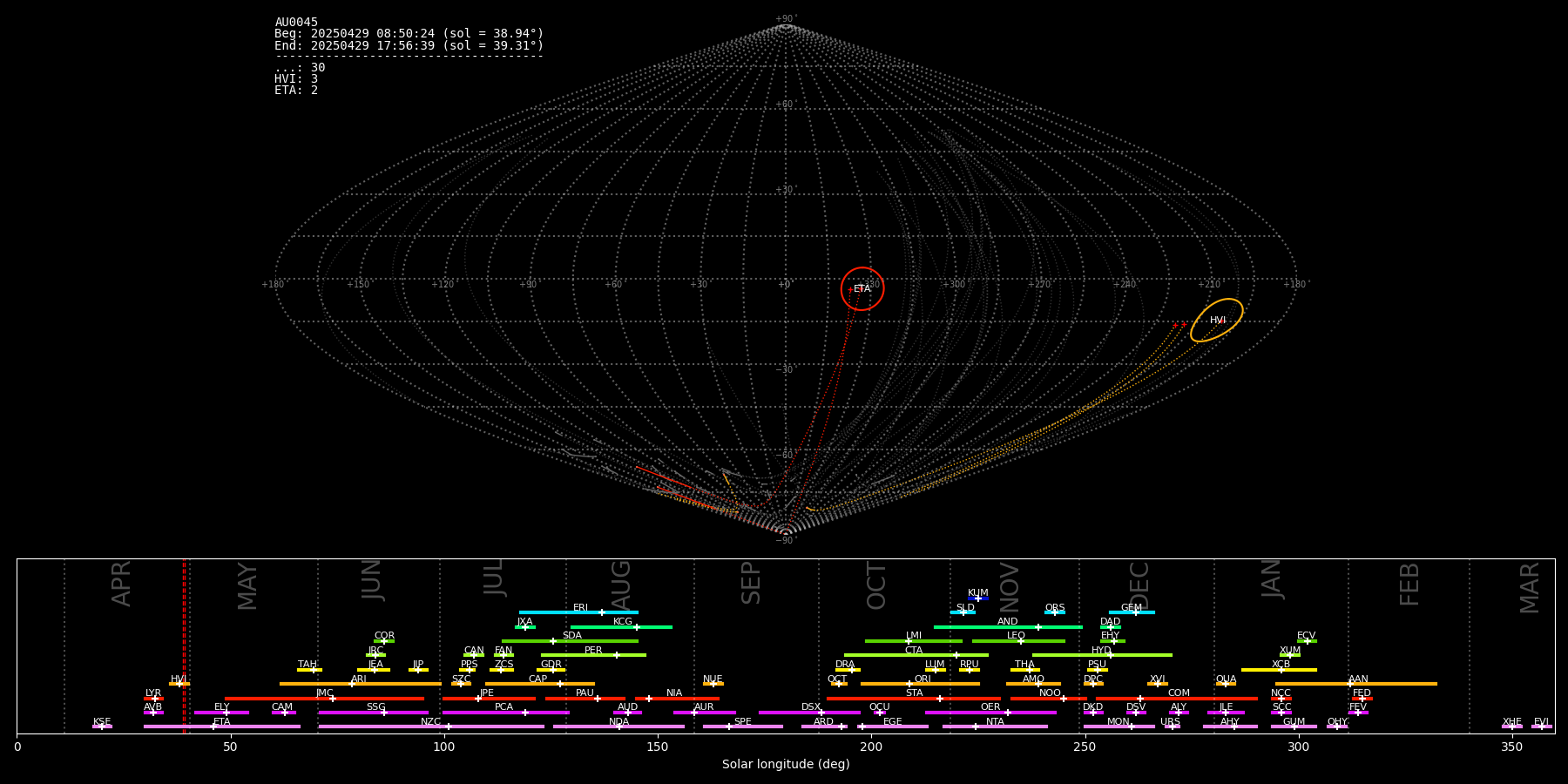Click the +120° longitude label on sky map
1568x784 pixels.
(443, 285)
